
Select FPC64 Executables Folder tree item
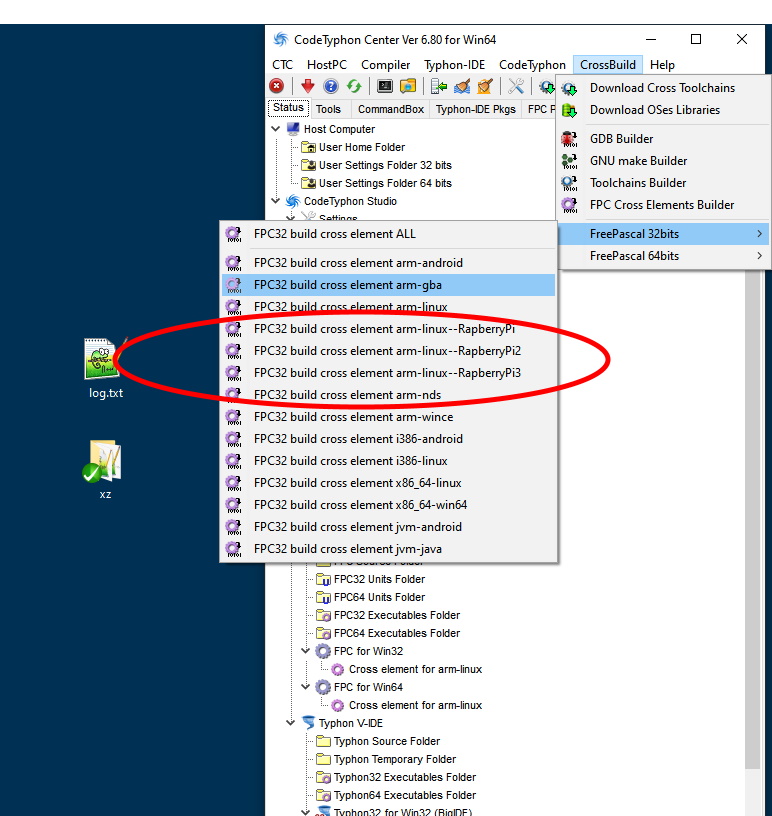(397, 633)
